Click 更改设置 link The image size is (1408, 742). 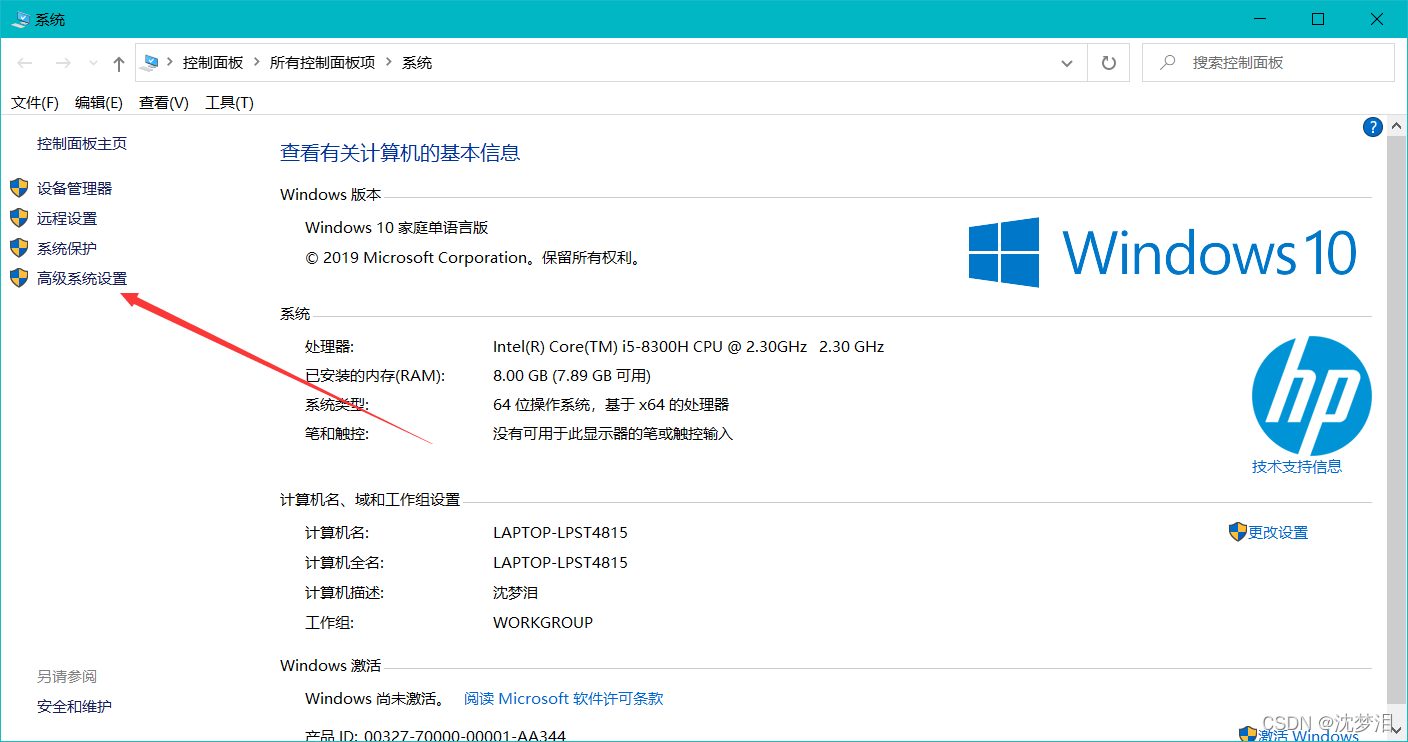1278,533
